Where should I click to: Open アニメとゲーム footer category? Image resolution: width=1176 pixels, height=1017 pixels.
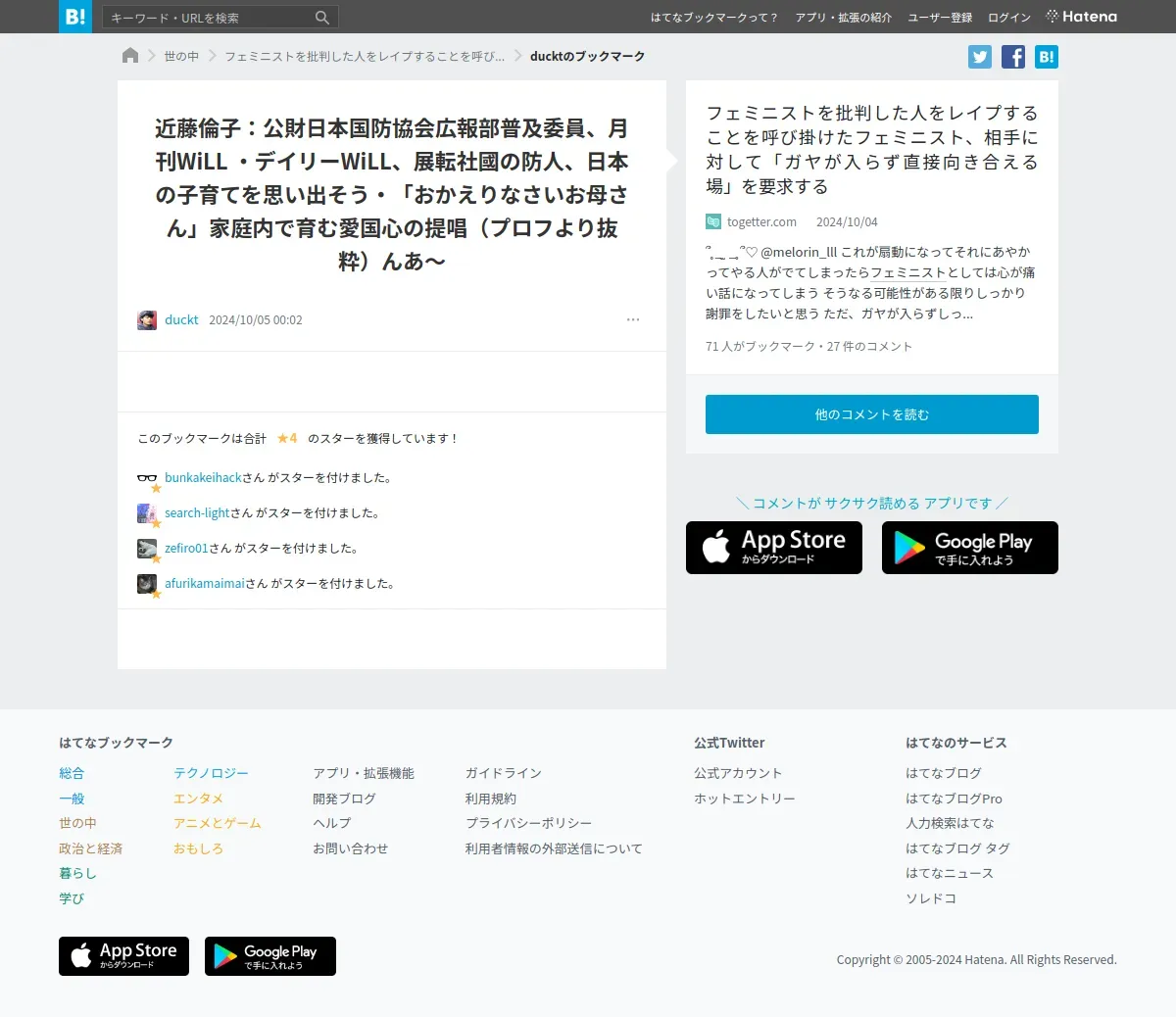(x=218, y=824)
